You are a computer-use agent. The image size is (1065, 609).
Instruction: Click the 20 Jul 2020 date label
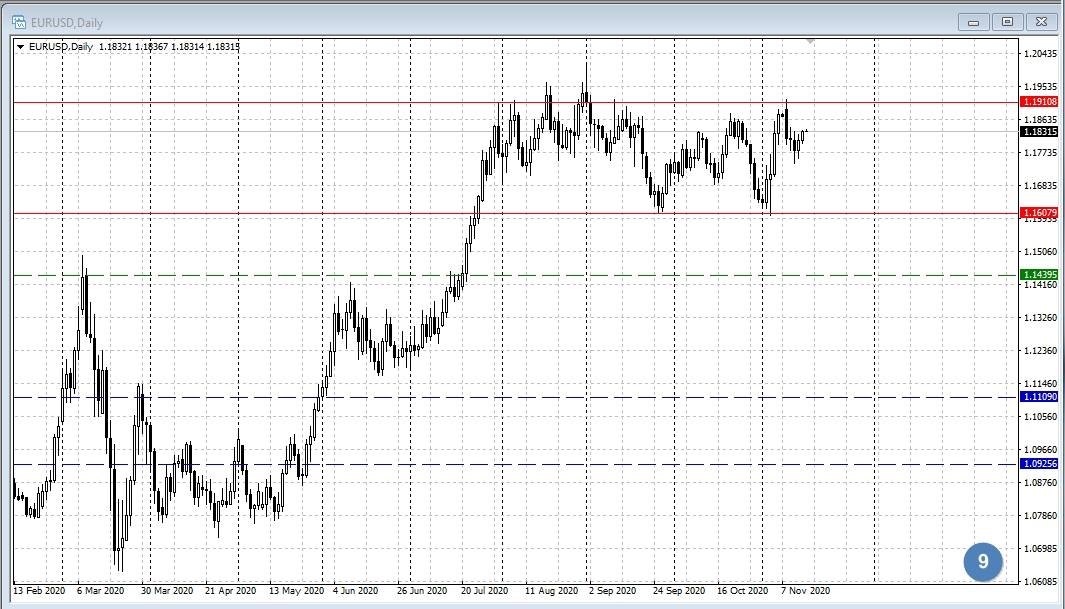[x=484, y=591]
